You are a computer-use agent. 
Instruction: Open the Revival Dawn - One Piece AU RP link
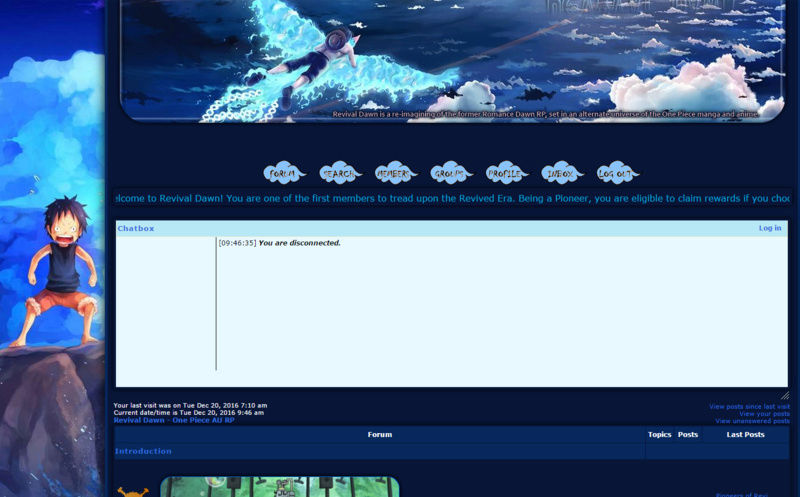coord(174,420)
